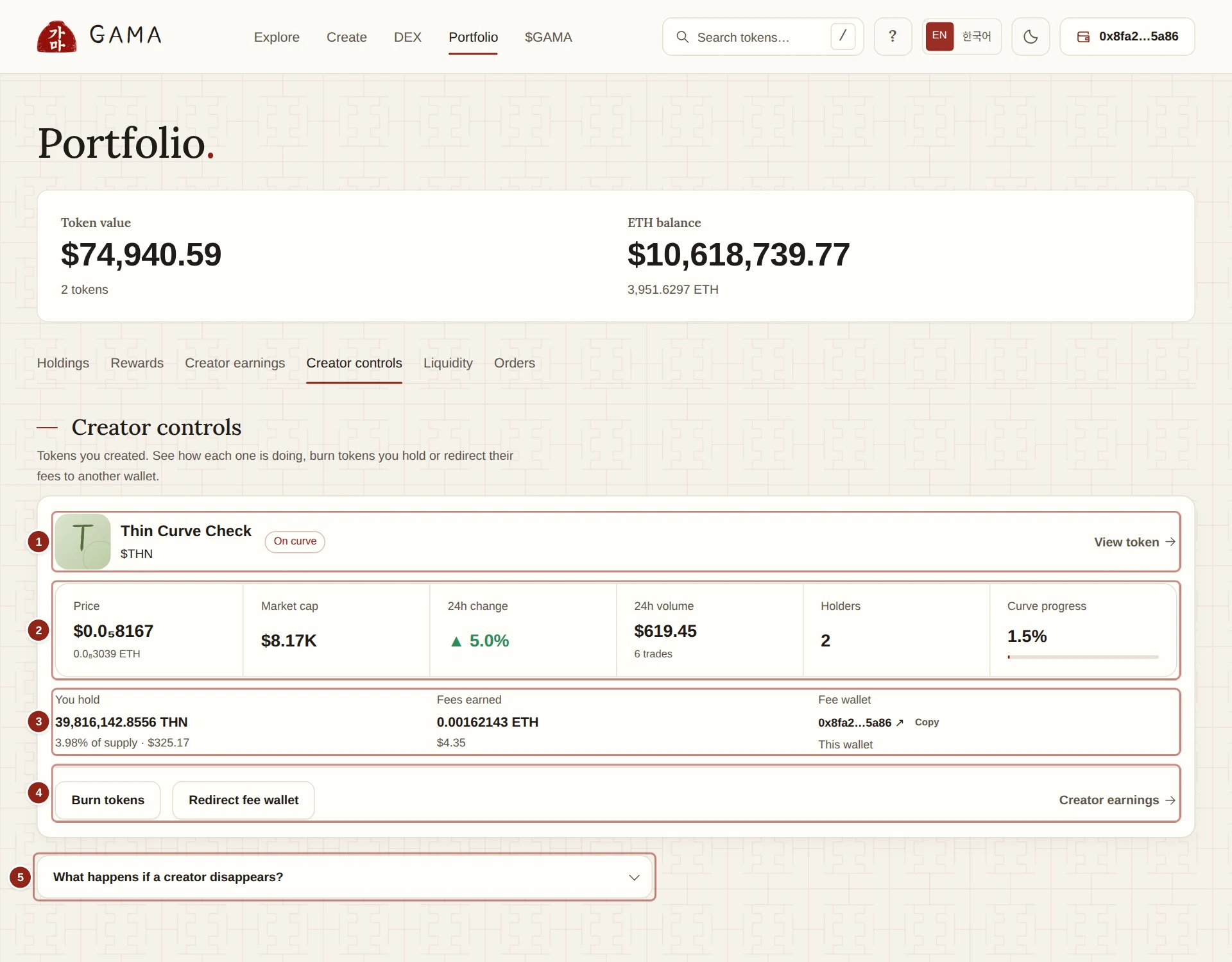This screenshot has height=962, width=1232.
Task: Open the $GAMA navigation item
Action: click(548, 37)
